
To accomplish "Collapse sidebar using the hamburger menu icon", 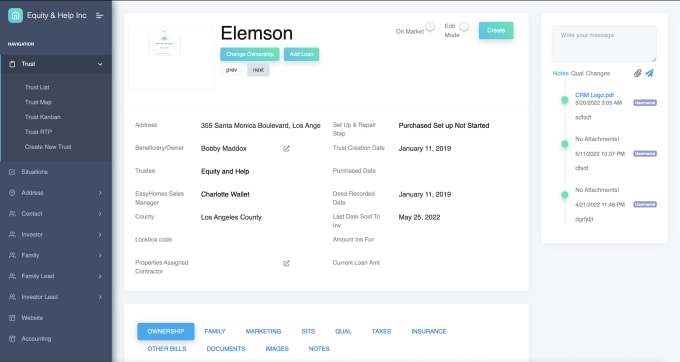I will pos(99,16).
